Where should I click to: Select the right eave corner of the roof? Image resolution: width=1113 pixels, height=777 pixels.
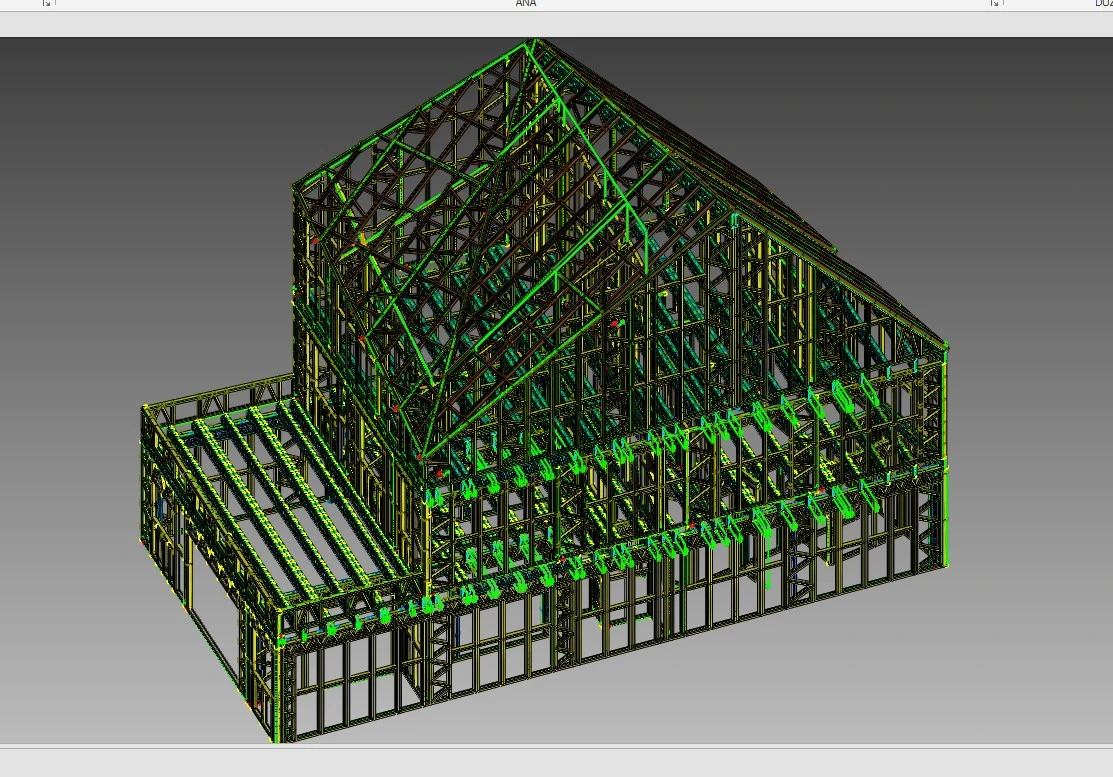945,346
